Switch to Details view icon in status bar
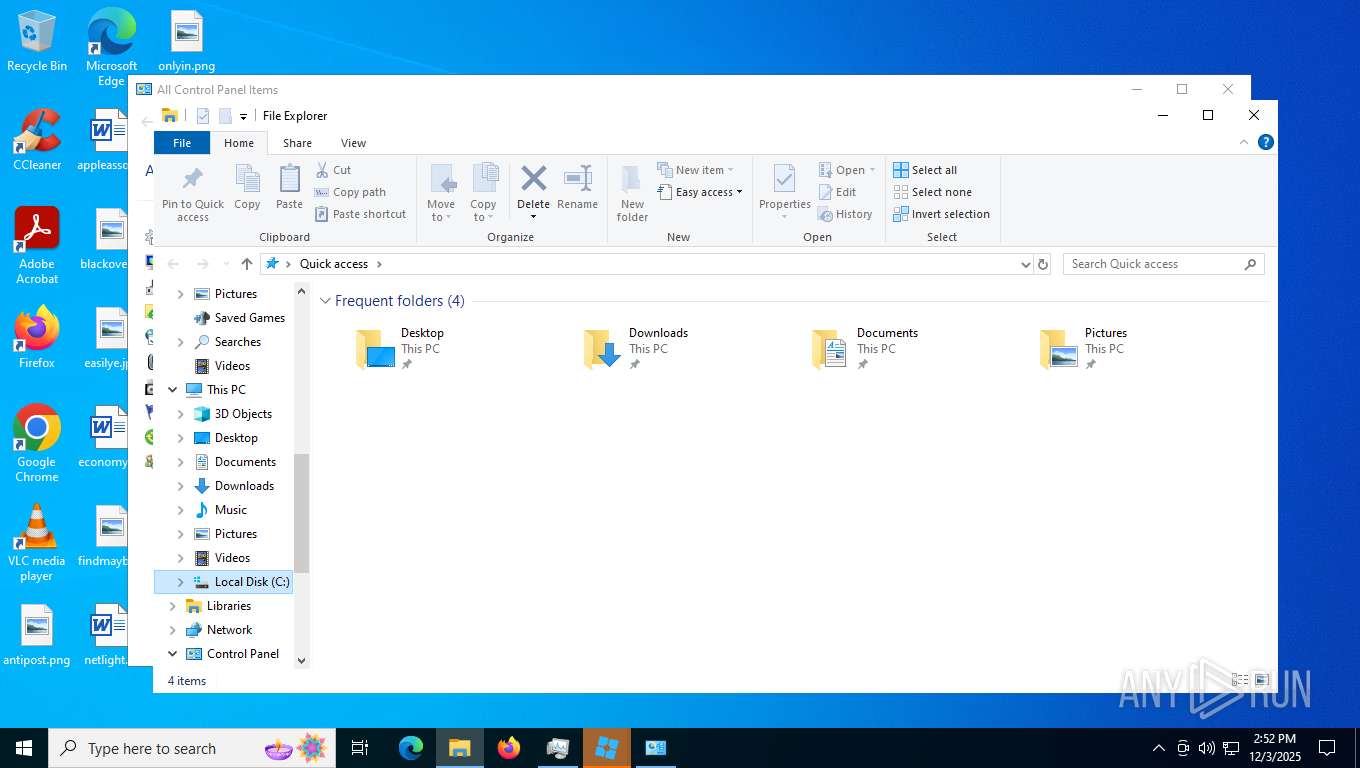The image size is (1360, 768). point(1240,680)
